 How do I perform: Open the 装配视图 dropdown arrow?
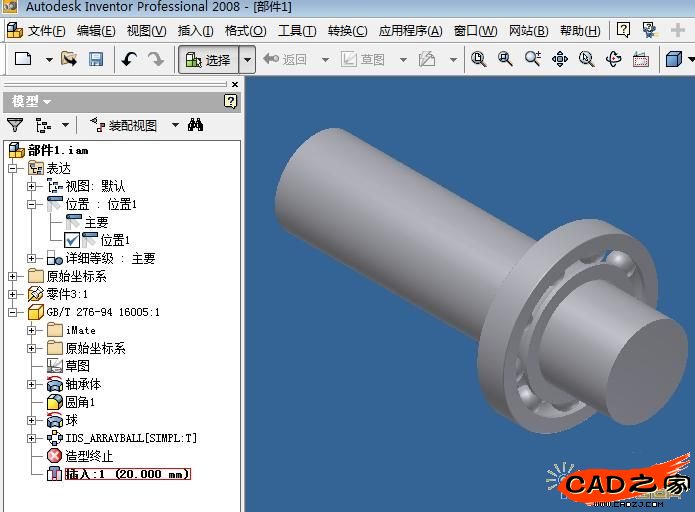point(176,125)
